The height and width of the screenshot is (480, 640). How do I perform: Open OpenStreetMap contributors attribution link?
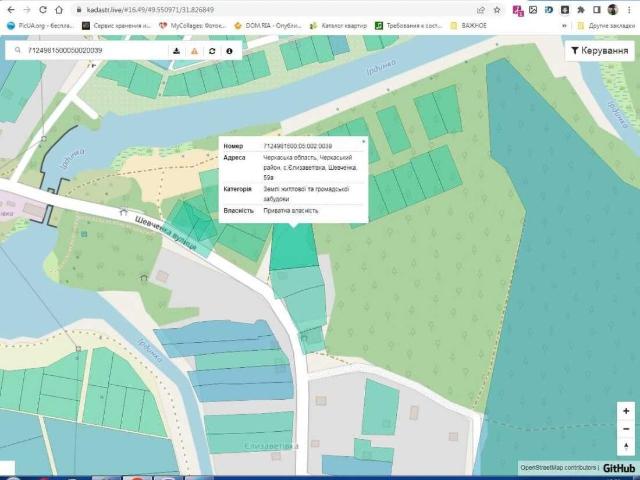pyautogui.click(x=558, y=468)
